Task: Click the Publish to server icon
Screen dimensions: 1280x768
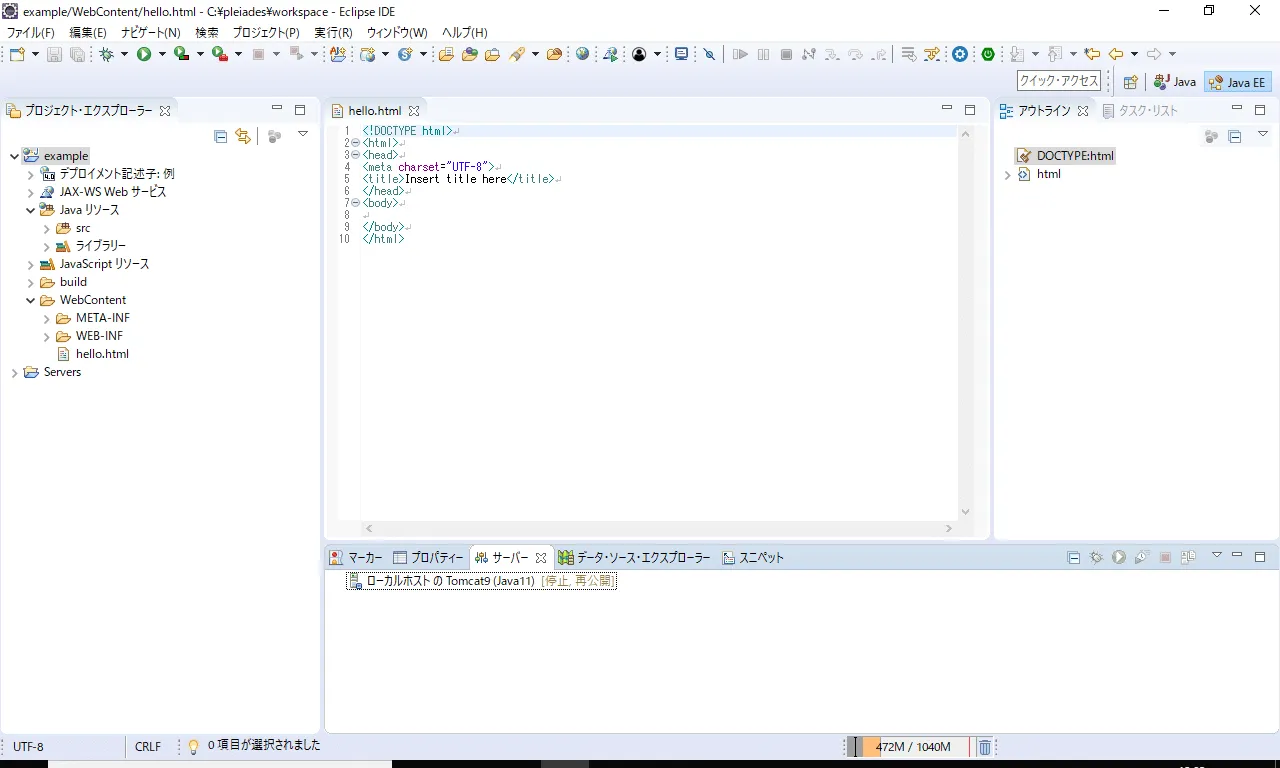Action: pos(1188,557)
